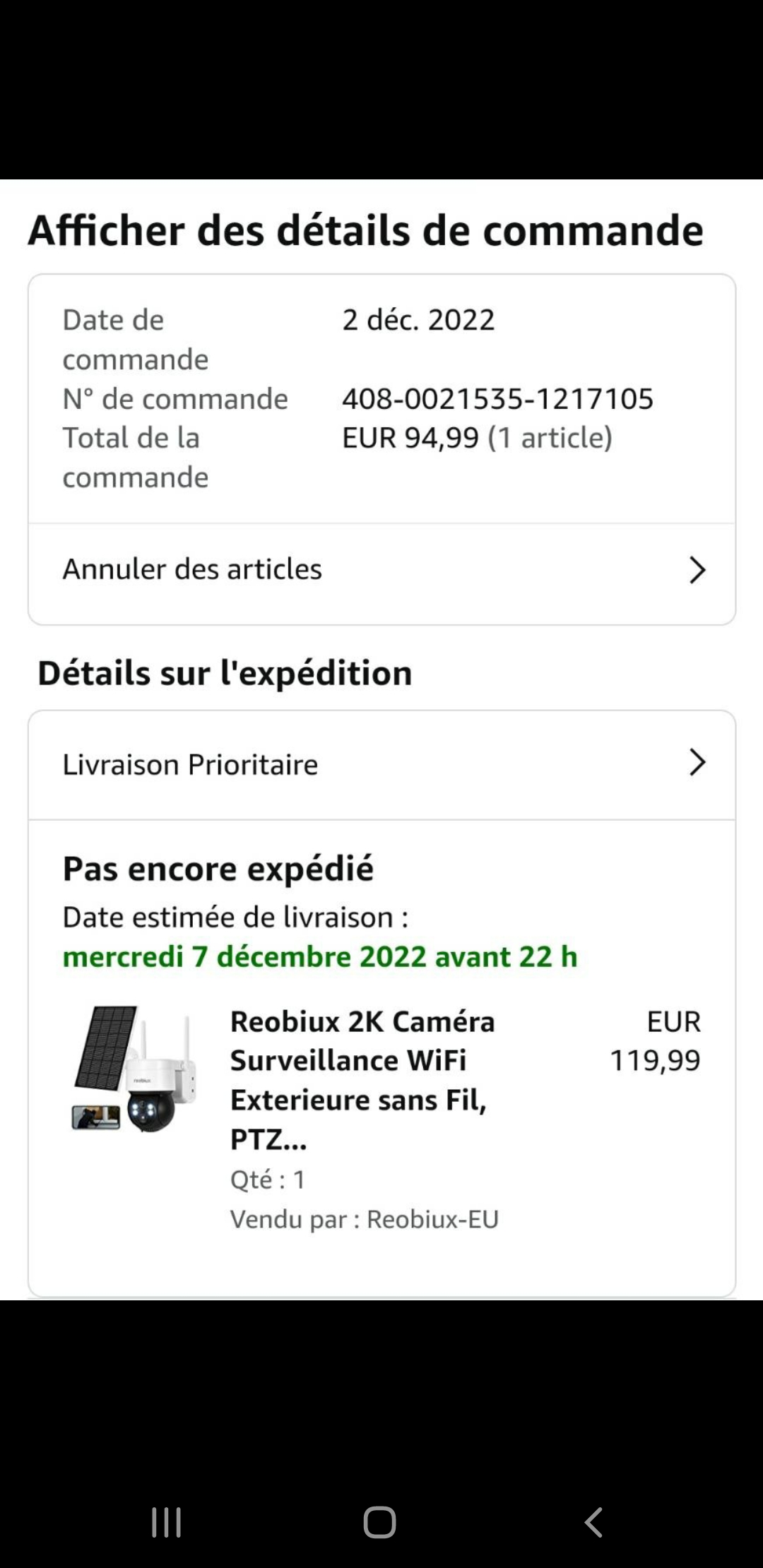Screen dimensions: 763x1568
Task: Tap the Vendu par Reobiux-EU seller text
Action: (364, 1219)
